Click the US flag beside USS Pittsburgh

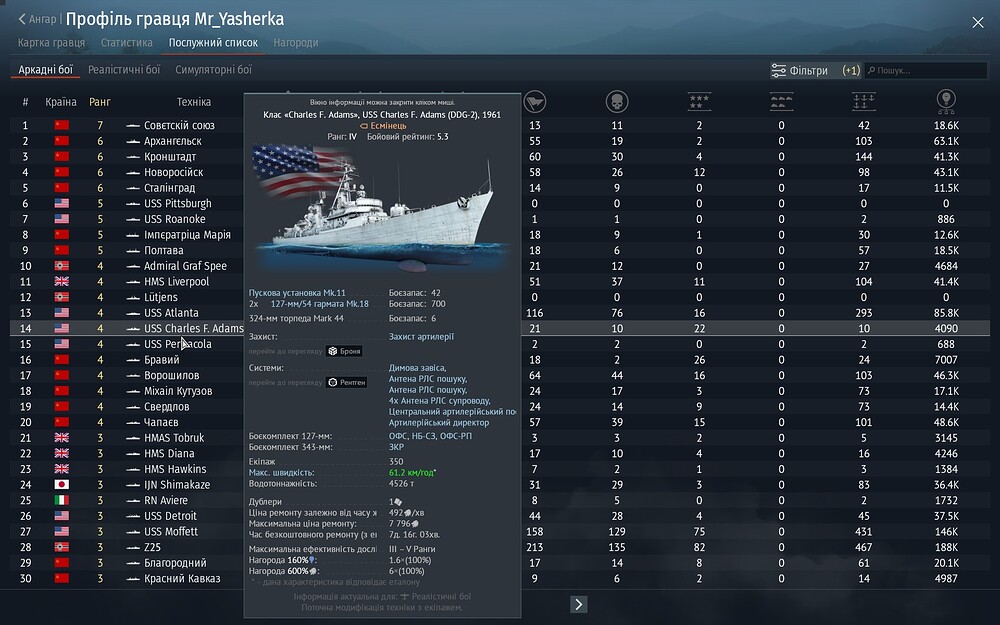(x=62, y=203)
